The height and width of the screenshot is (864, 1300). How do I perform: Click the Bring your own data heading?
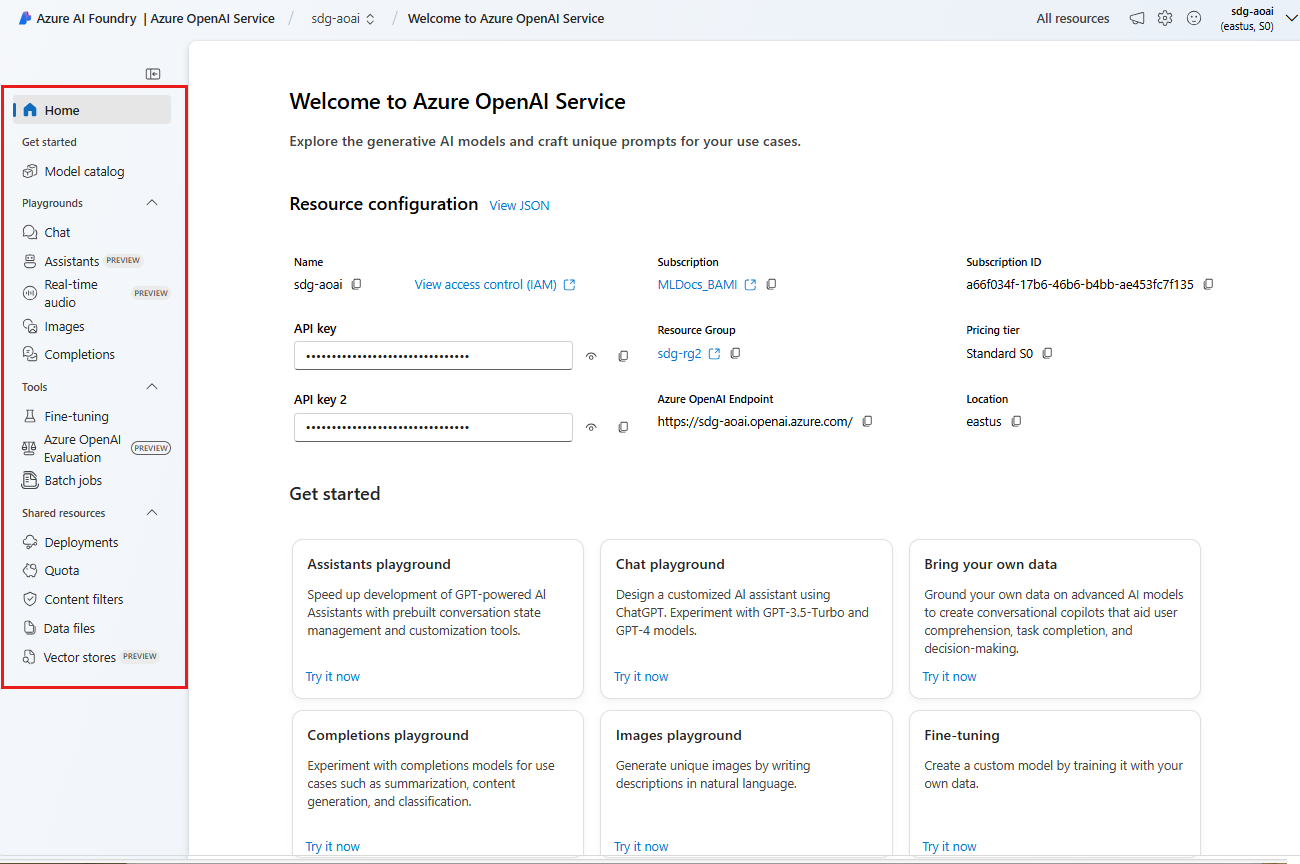click(x=990, y=564)
